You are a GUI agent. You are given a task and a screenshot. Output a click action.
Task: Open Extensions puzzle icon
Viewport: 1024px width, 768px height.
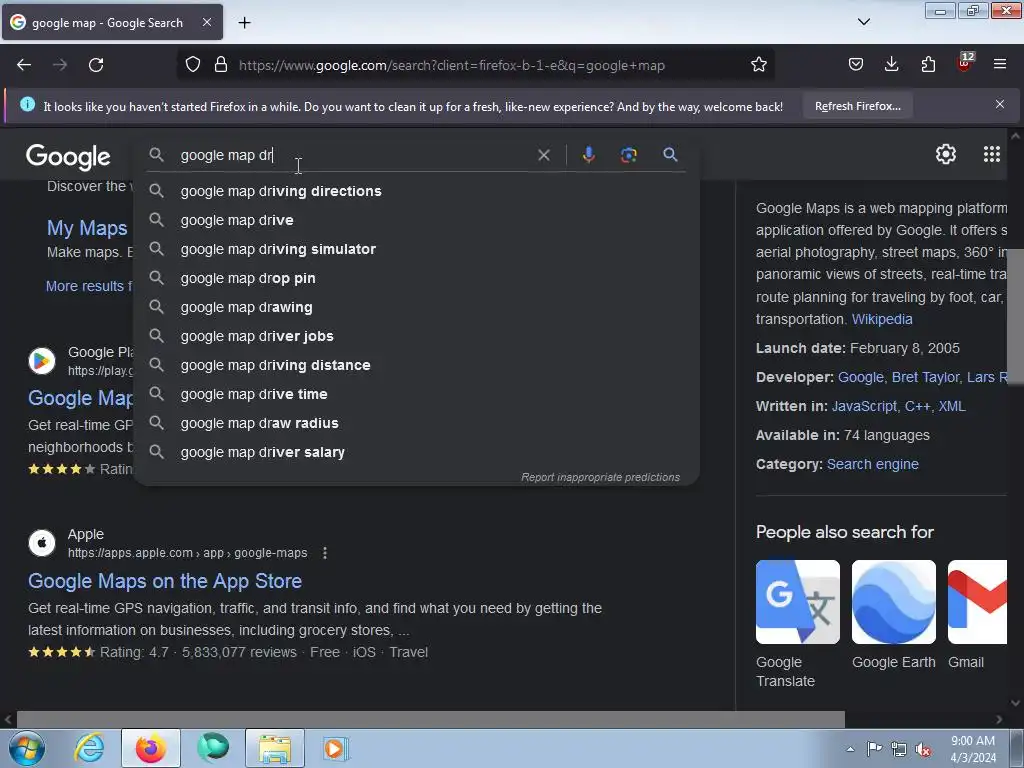pos(928,65)
